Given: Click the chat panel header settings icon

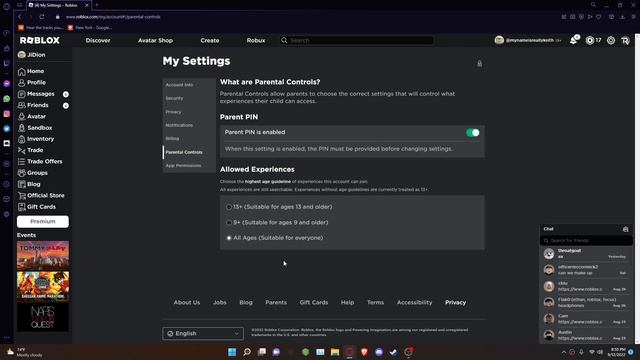Looking at the screenshot, I should tap(625, 229).
